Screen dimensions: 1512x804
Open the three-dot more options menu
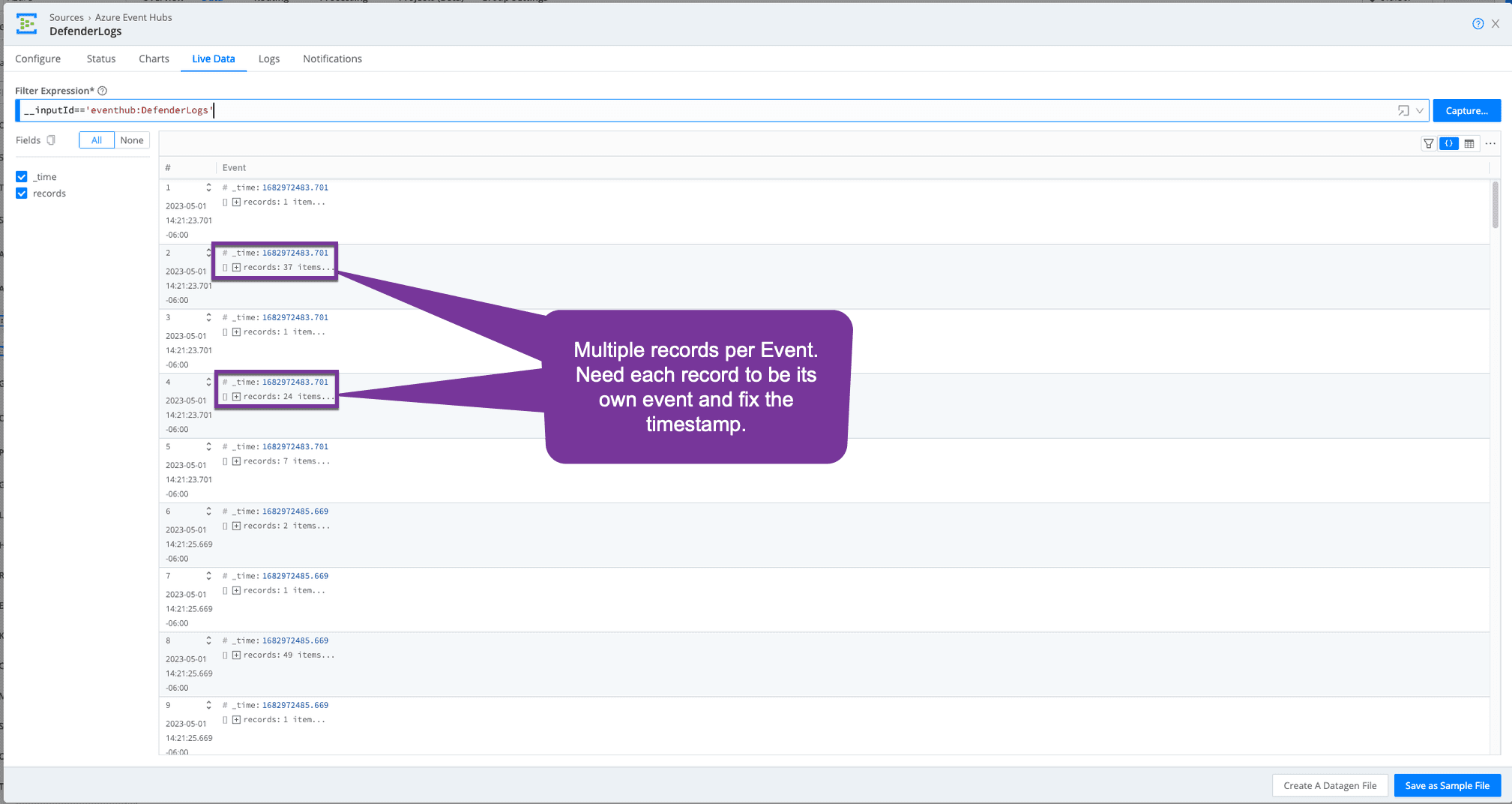1491,143
